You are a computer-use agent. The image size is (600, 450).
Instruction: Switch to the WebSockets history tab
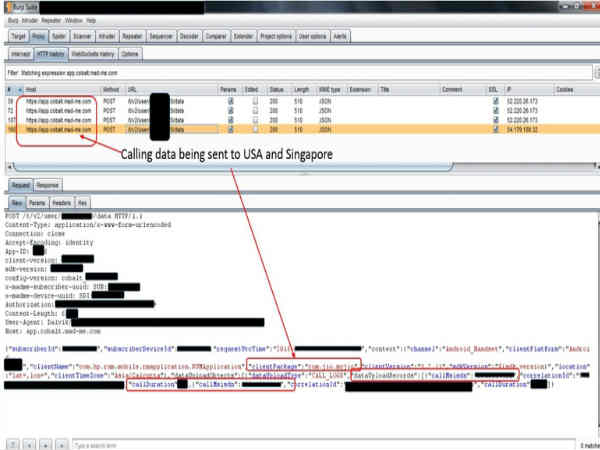click(91, 52)
